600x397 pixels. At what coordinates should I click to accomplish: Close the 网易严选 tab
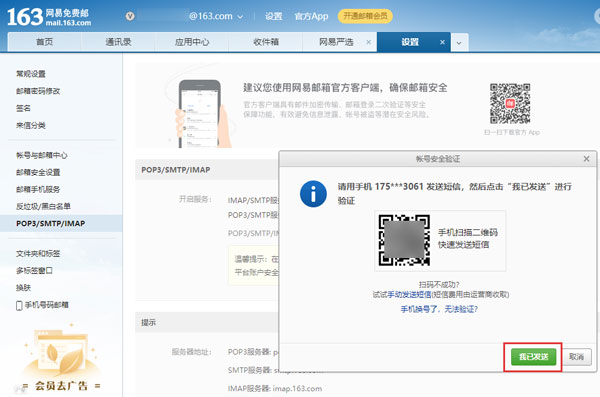[x=368, y=42]
